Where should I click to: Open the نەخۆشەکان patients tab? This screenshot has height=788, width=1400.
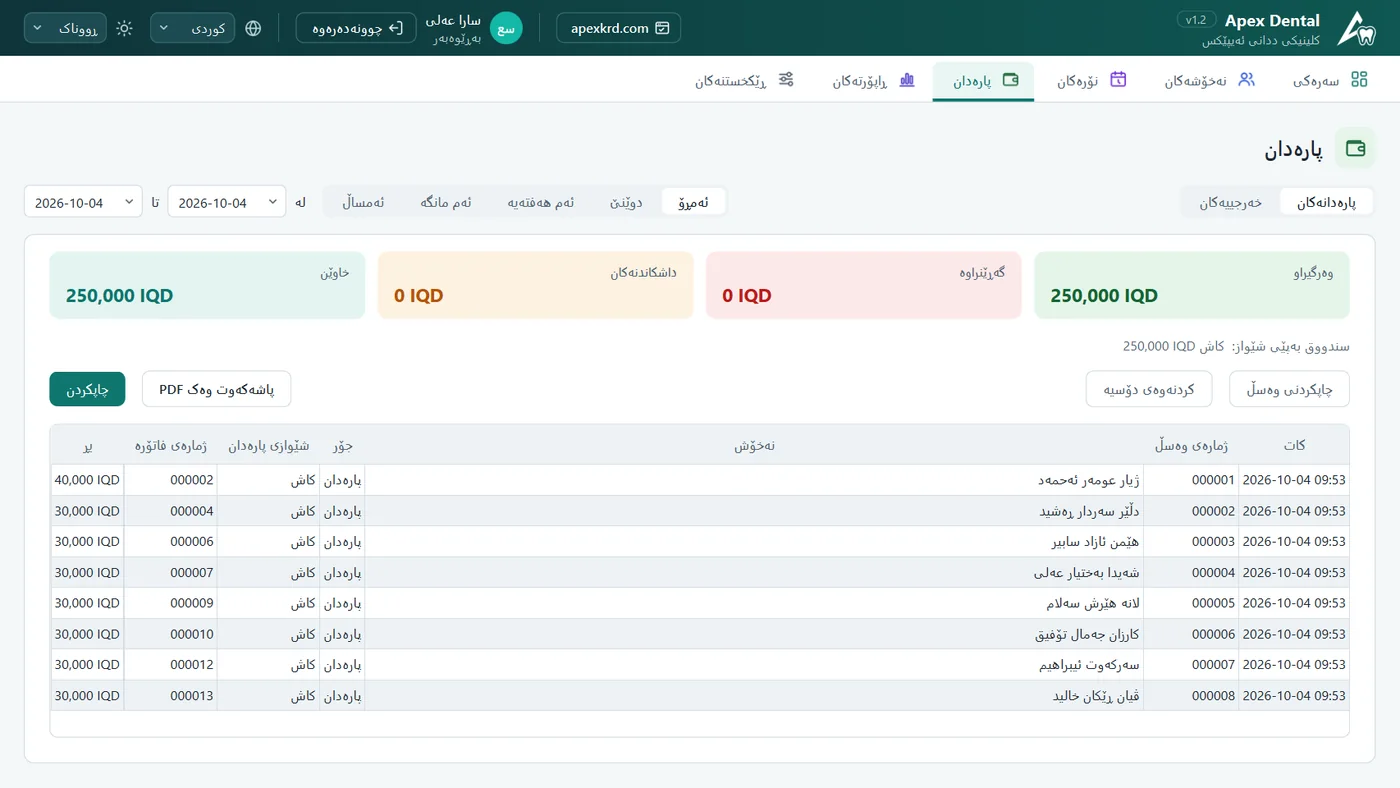pos(1209,80)
